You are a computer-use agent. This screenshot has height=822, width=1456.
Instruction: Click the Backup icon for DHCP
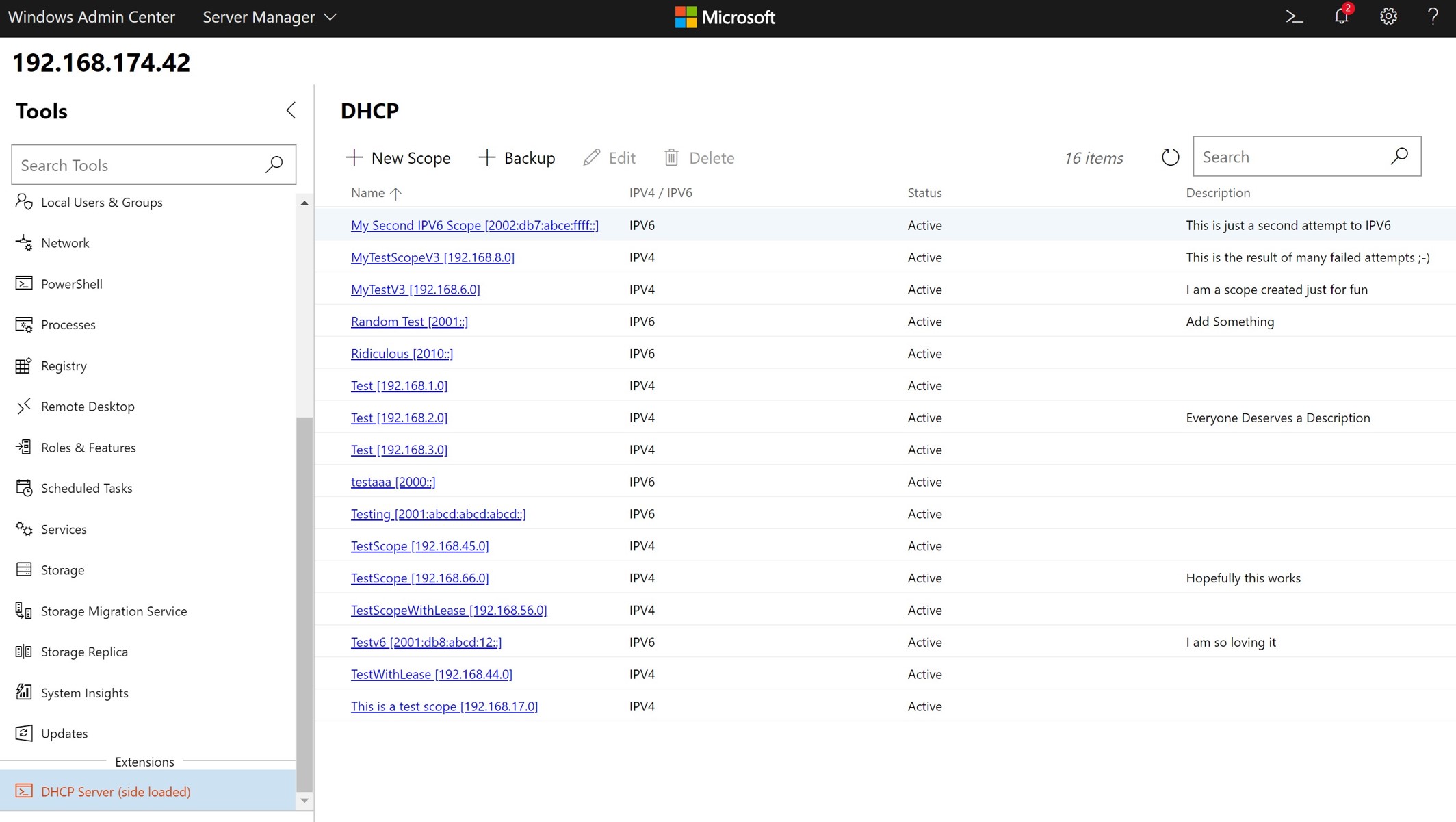point(487,157)
